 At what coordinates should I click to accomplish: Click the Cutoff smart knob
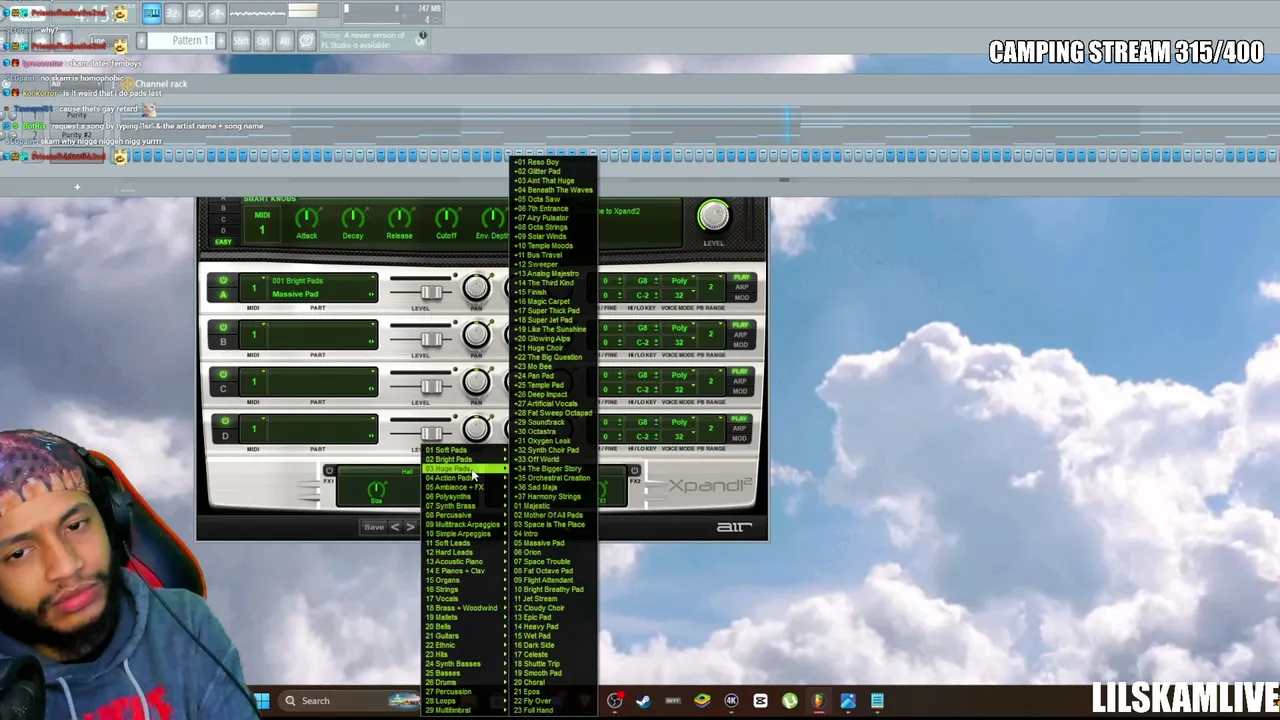[x=446, y=218]
